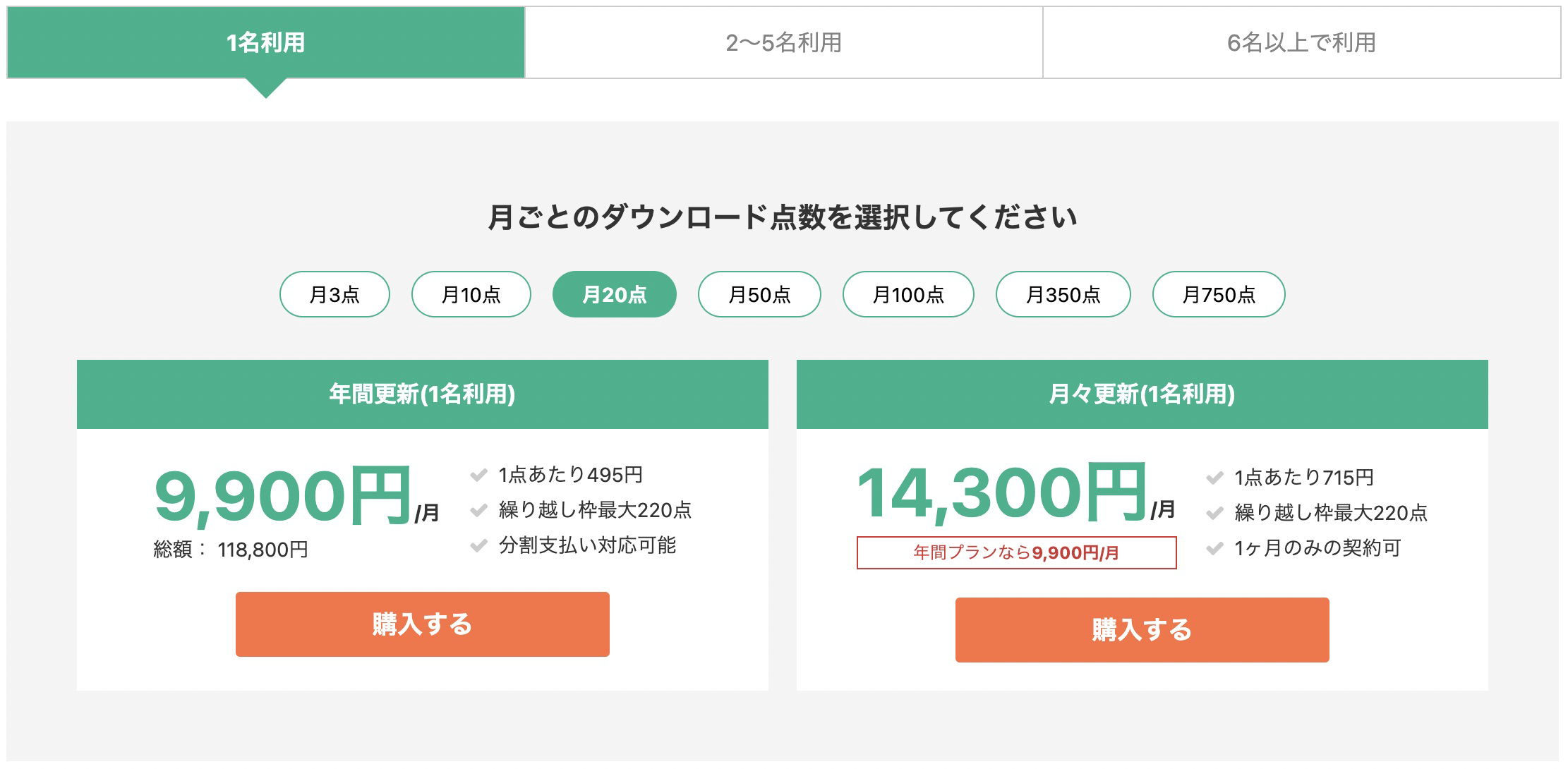Click 購入する on the annual plan

423,624
